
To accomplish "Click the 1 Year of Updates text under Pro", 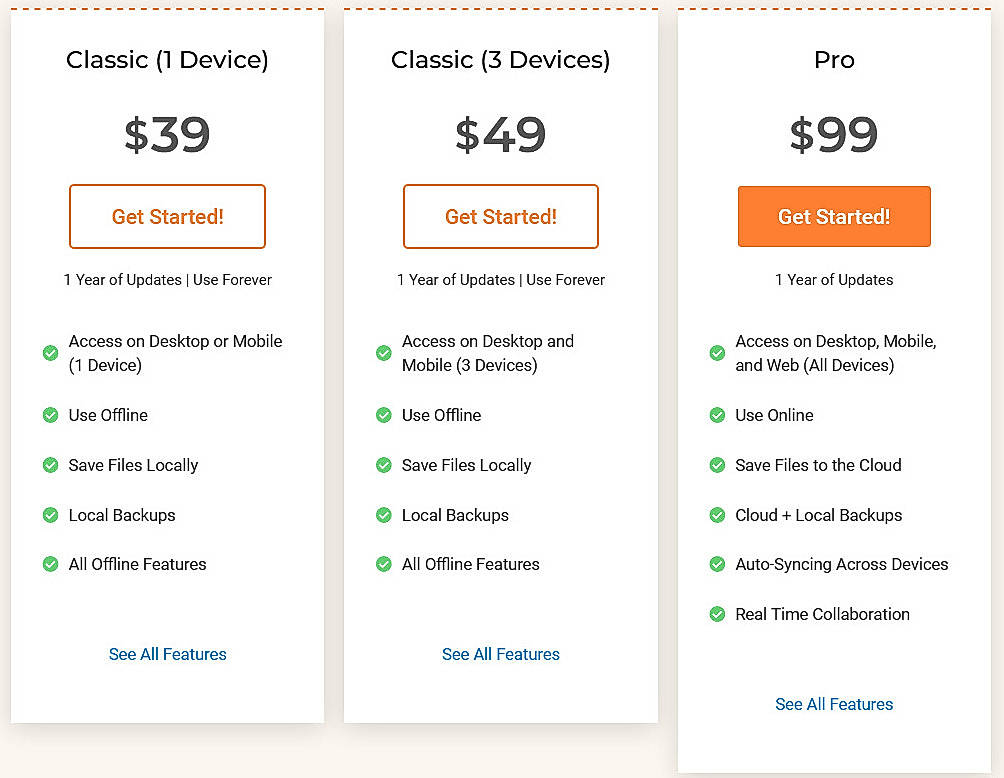I will click(834, 280).
